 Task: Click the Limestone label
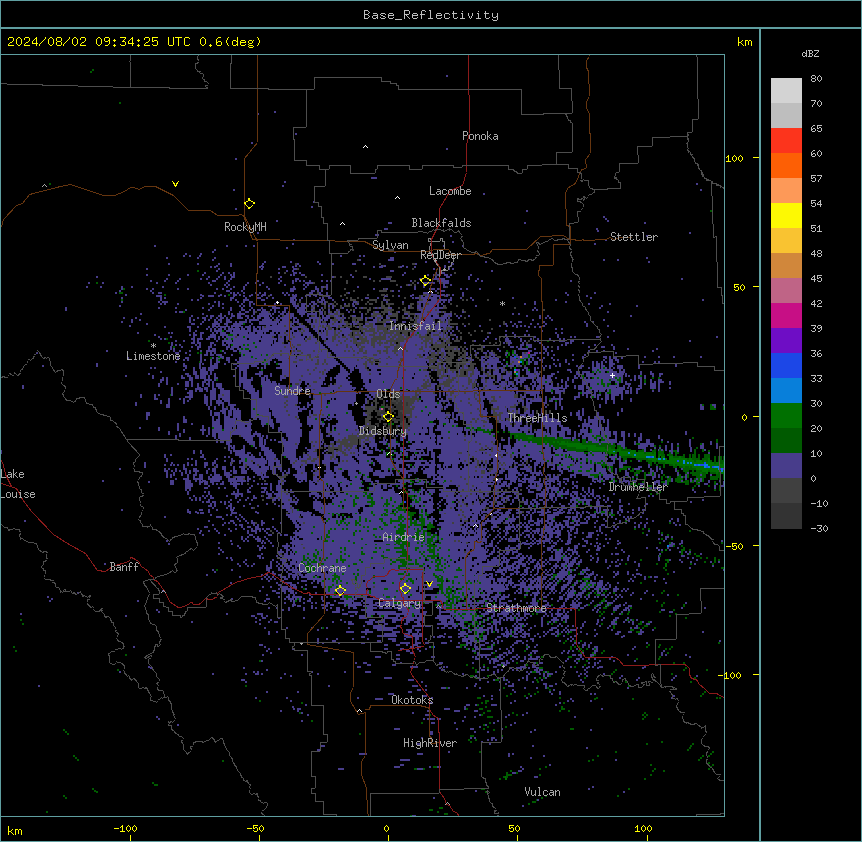point(153,356)
